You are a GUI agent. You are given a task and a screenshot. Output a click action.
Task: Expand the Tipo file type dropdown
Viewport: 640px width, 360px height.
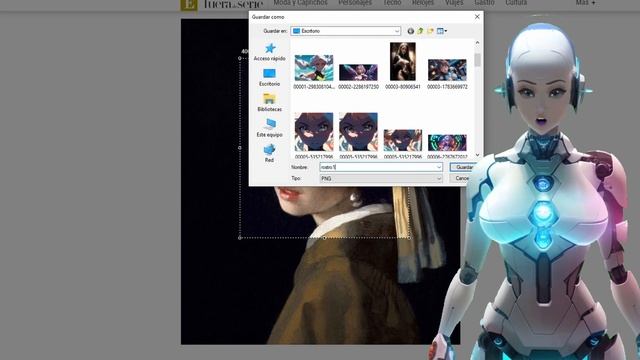[x=439, y=178]
